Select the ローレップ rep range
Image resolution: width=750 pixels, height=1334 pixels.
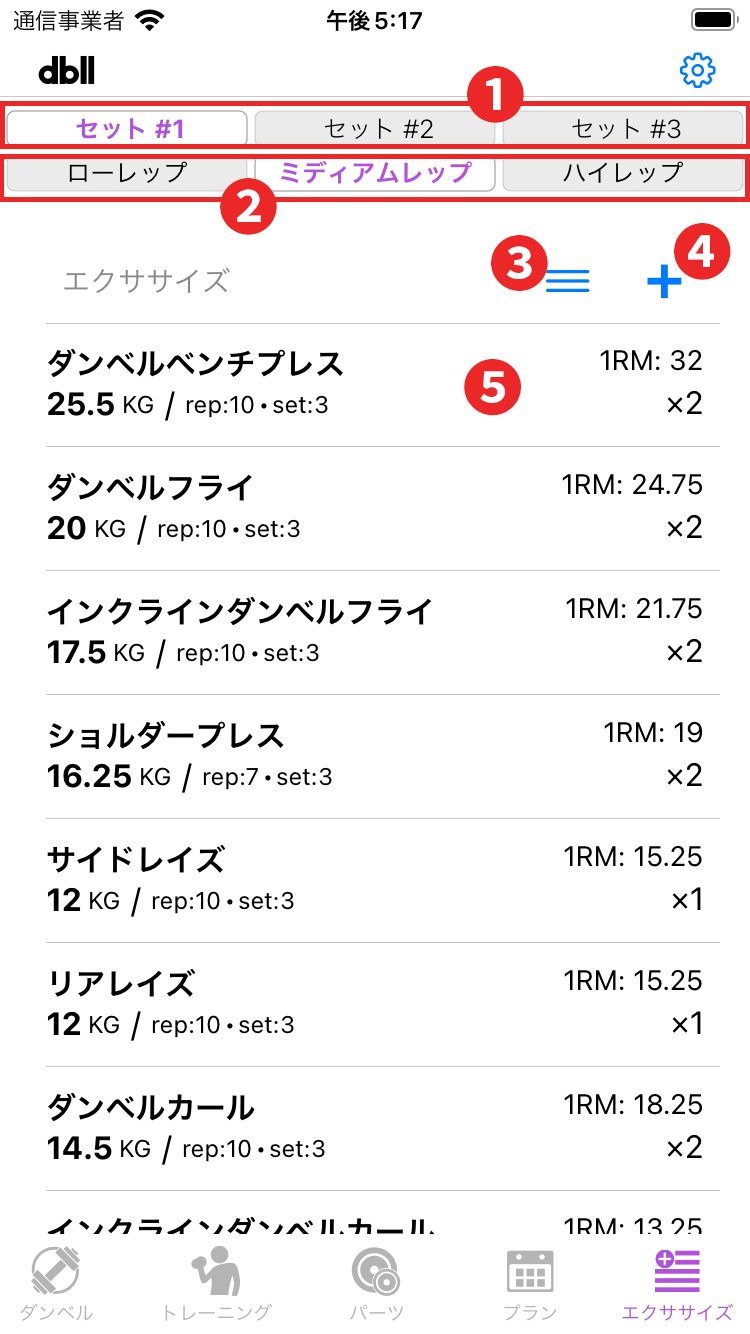pos(127,173)
